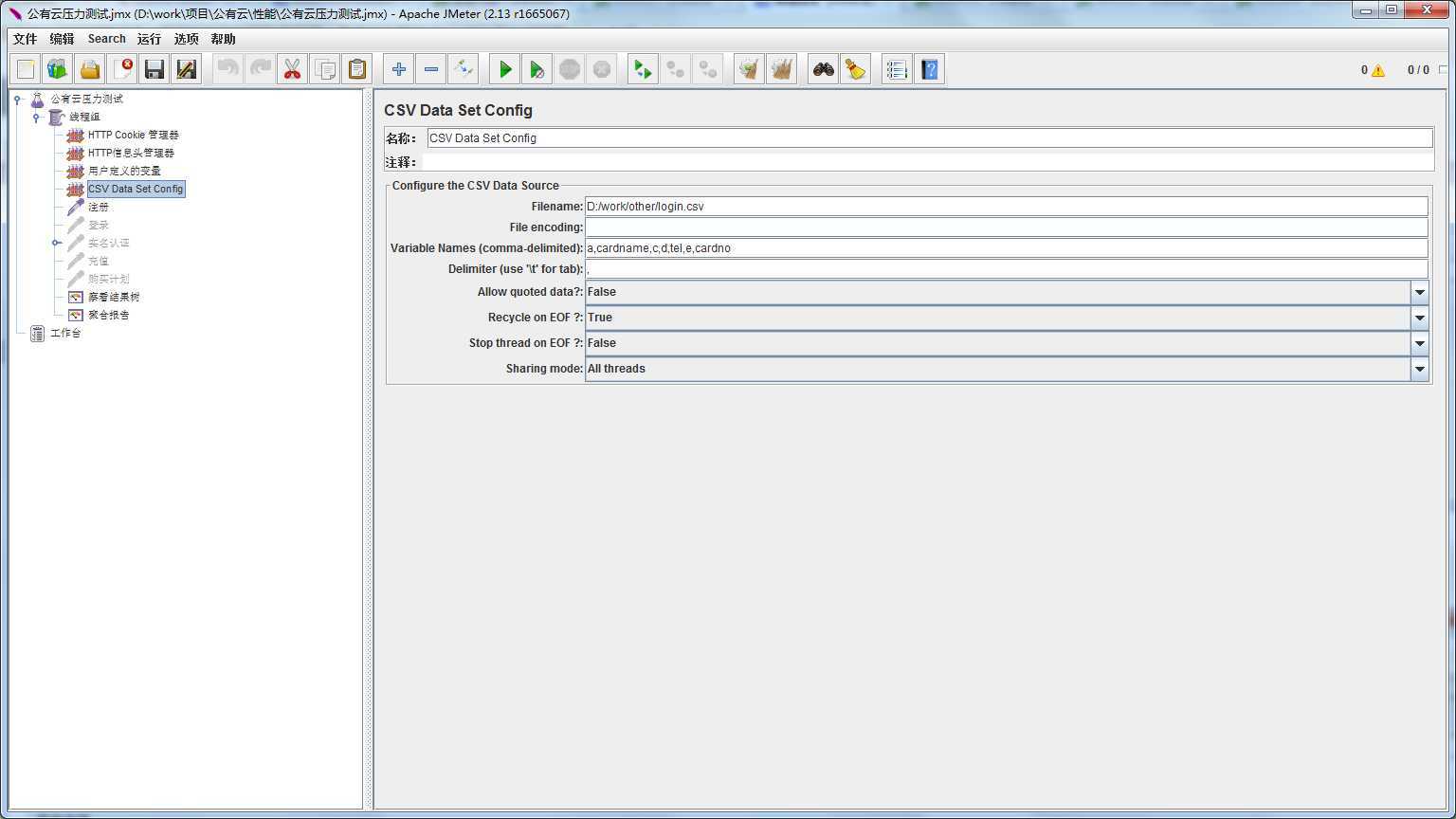Click the grey Stop test icon
1456x819 pixels.
coord(570,69)
